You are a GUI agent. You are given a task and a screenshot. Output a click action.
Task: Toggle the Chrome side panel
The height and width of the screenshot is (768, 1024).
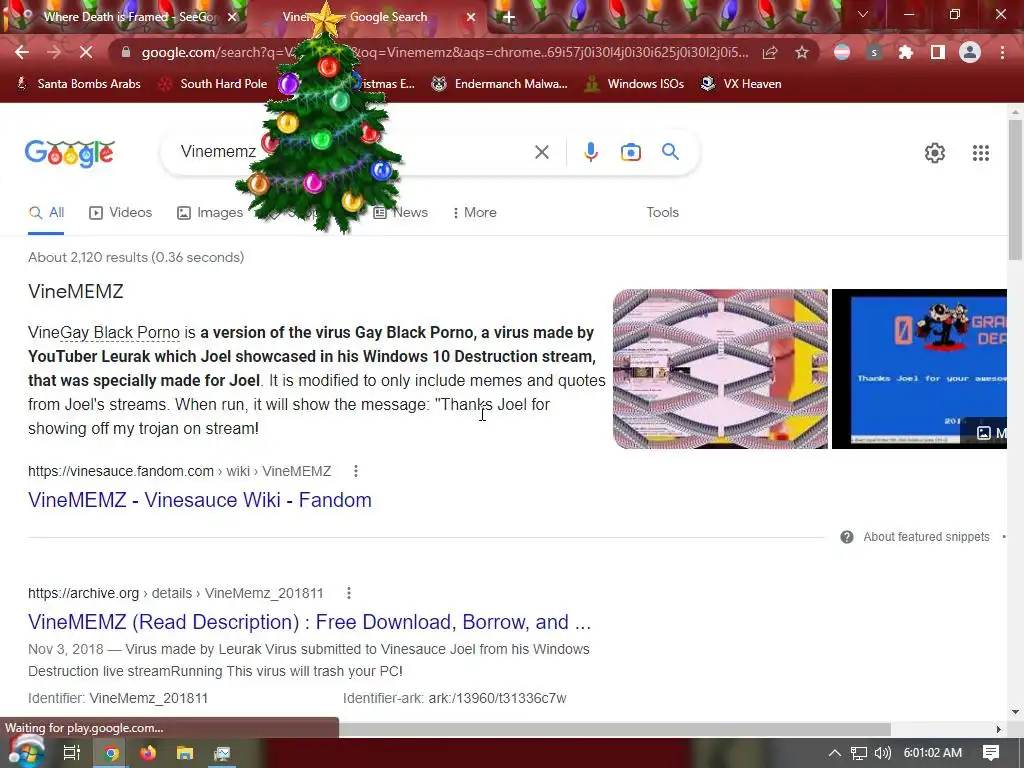pos(938,52)
